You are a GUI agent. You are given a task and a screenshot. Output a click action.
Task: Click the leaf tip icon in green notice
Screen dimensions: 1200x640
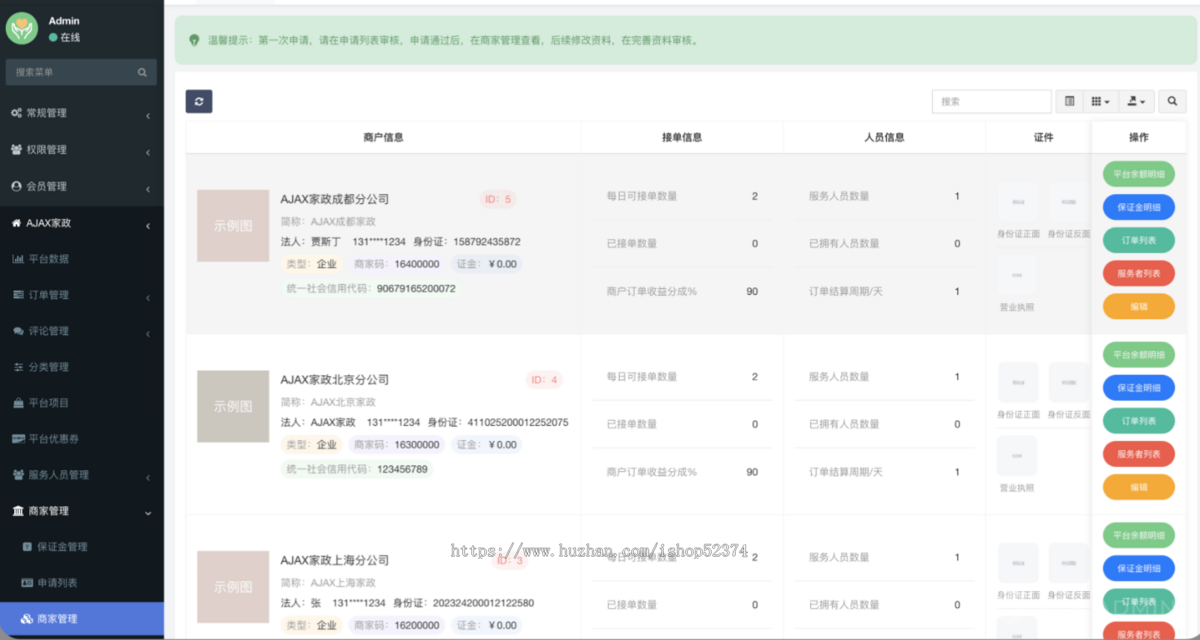194,41
